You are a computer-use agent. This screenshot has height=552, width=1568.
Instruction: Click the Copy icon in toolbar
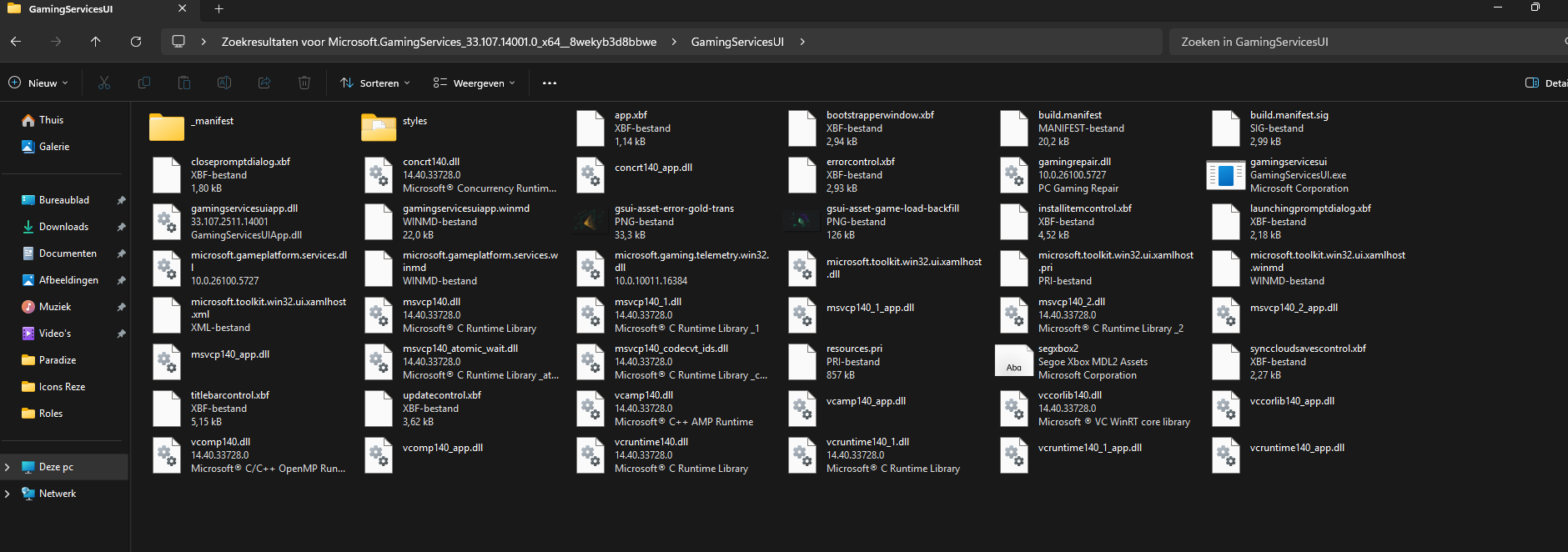pos(144,83)
